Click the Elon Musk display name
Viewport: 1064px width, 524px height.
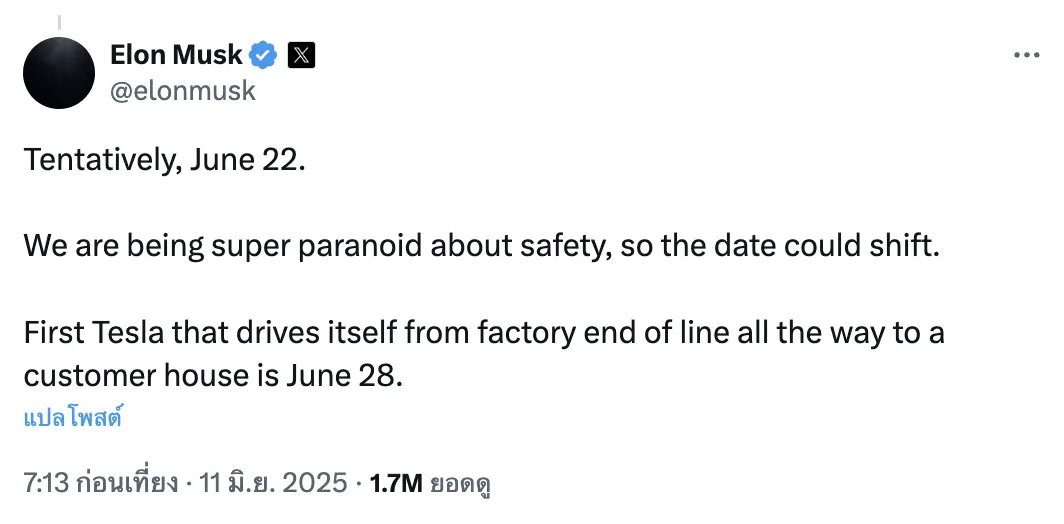(176, 55)
